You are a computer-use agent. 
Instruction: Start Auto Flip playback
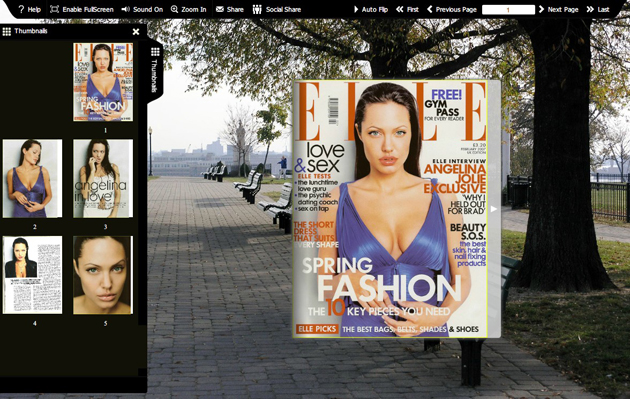[x=370, y=9]
